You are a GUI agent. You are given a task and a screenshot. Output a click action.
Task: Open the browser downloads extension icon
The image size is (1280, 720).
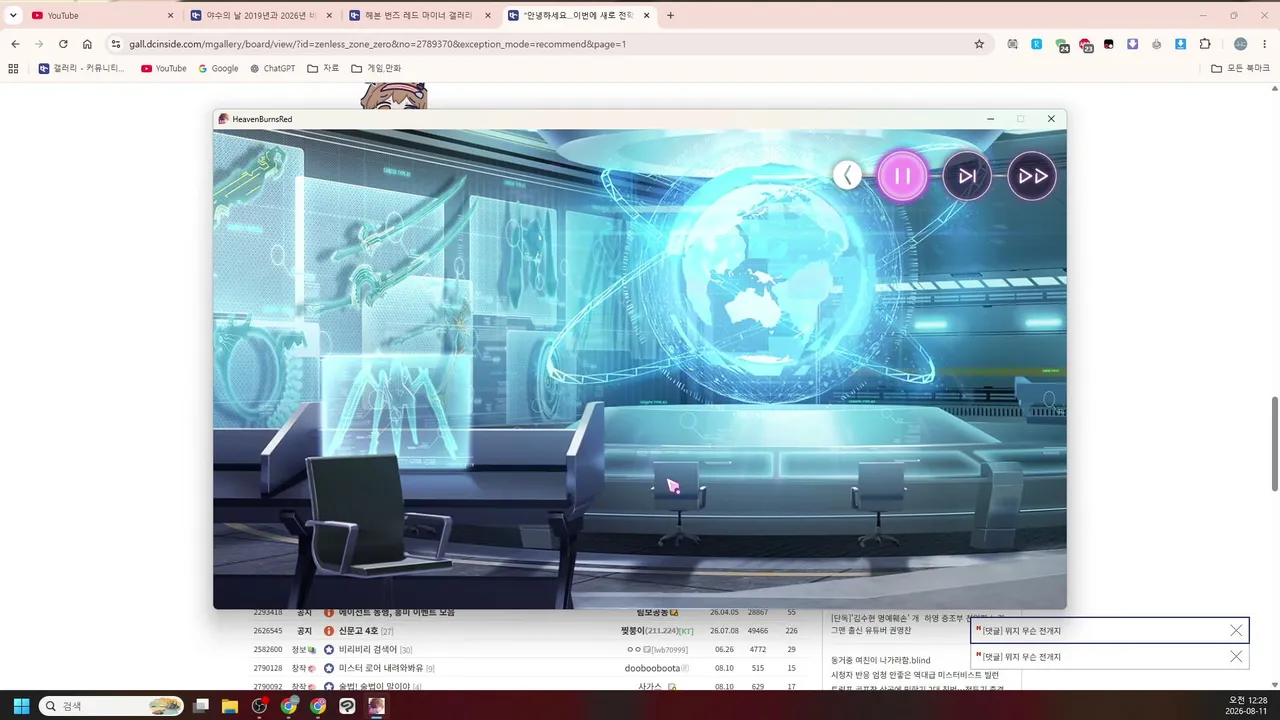[x=1180, y=44]
